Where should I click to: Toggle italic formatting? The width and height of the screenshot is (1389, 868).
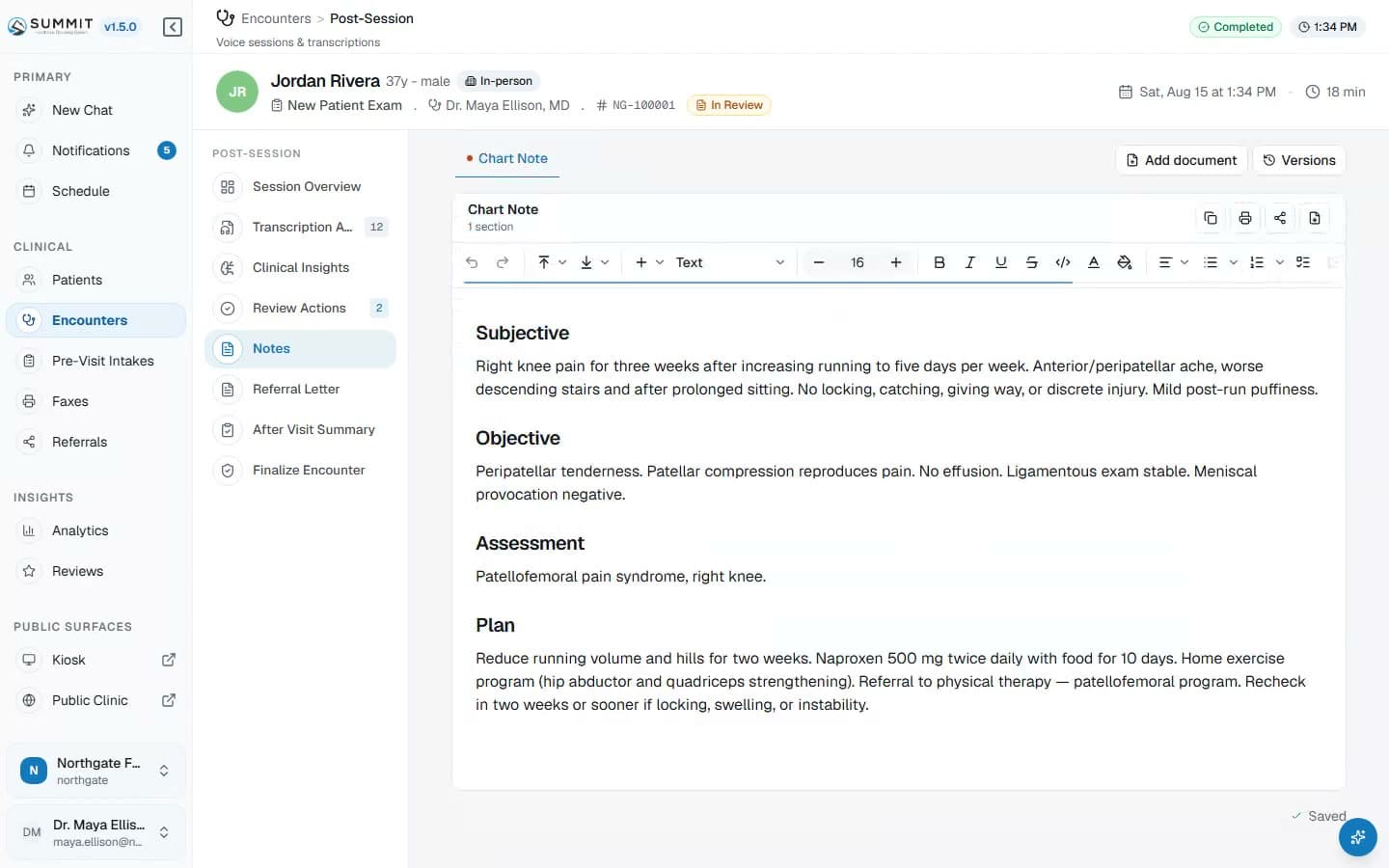pyautogui.click(x=970, y=262)
